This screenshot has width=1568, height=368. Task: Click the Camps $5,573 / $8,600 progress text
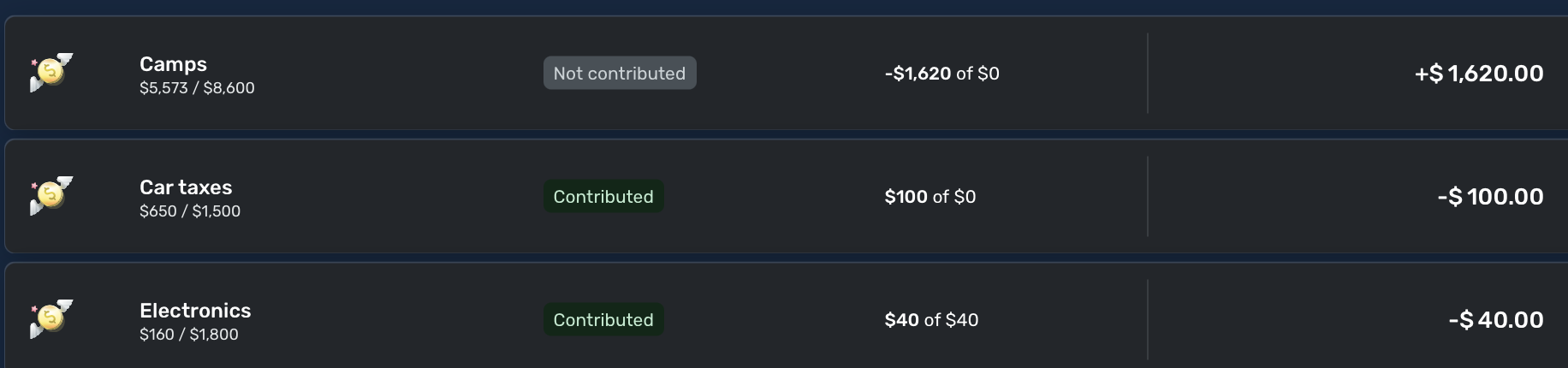pos(197,87)
